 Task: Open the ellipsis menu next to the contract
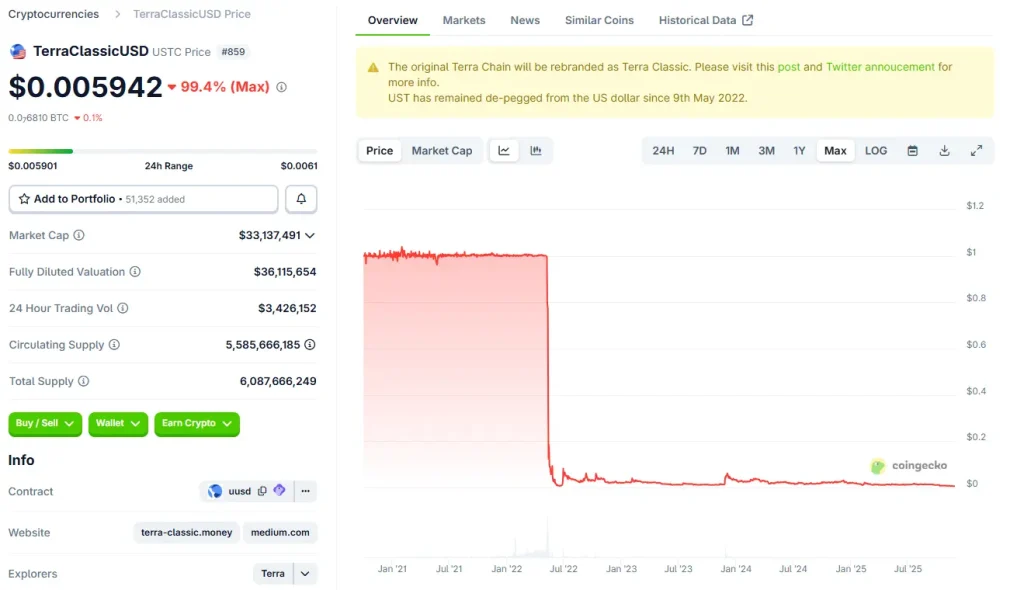point(306,491)
